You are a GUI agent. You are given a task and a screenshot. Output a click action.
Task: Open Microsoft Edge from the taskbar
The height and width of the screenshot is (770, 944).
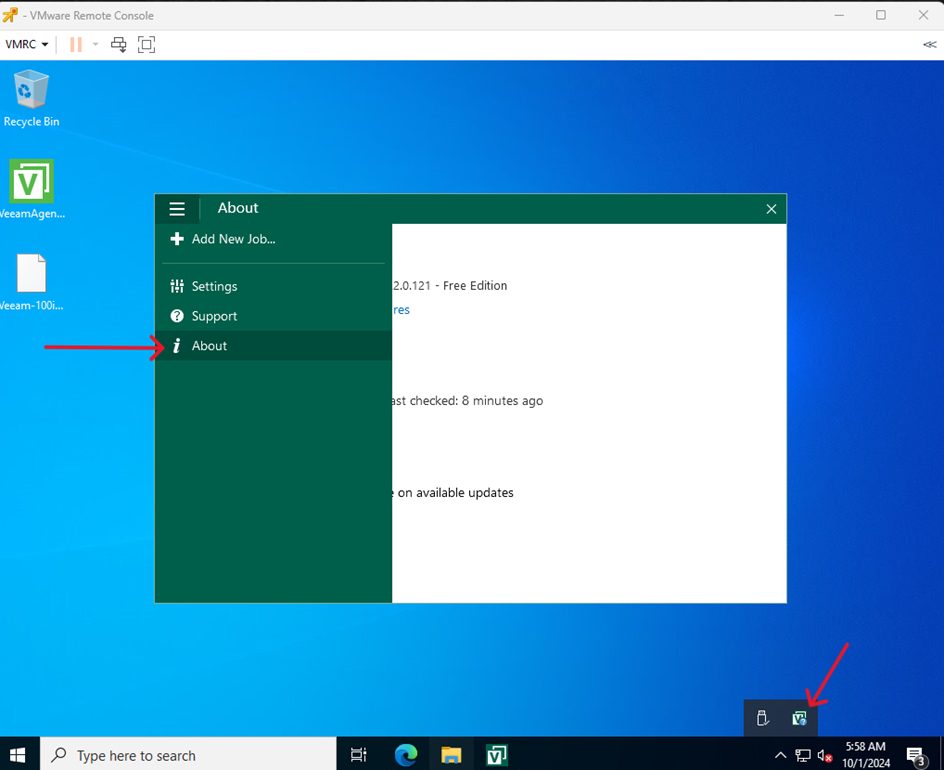tap(405, 755)
